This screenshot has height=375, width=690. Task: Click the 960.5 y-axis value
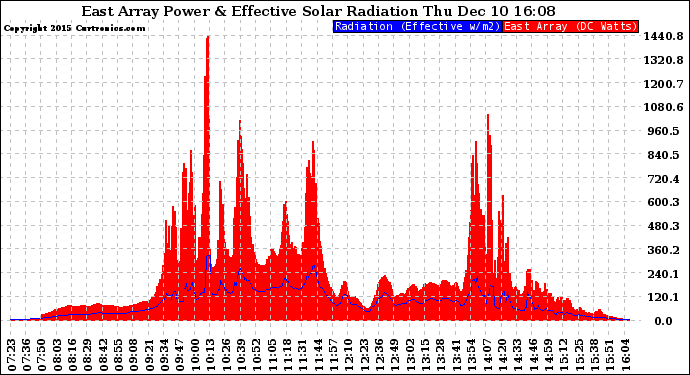[664, 131]
